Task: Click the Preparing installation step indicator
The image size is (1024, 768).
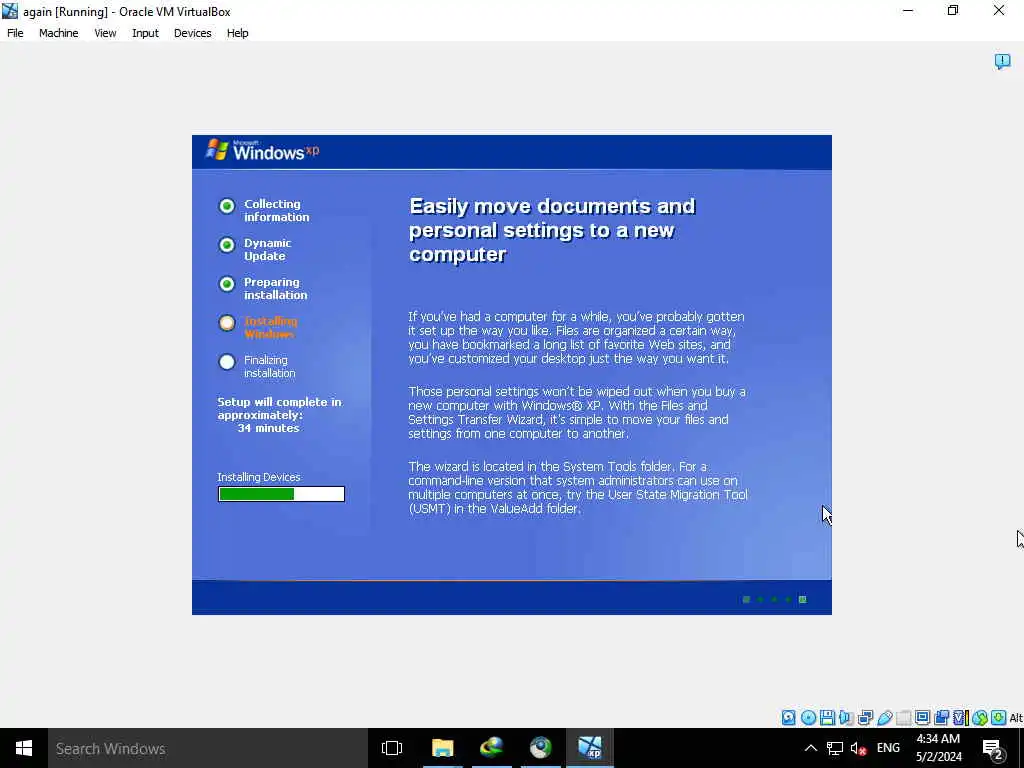Action: (227, 284)
